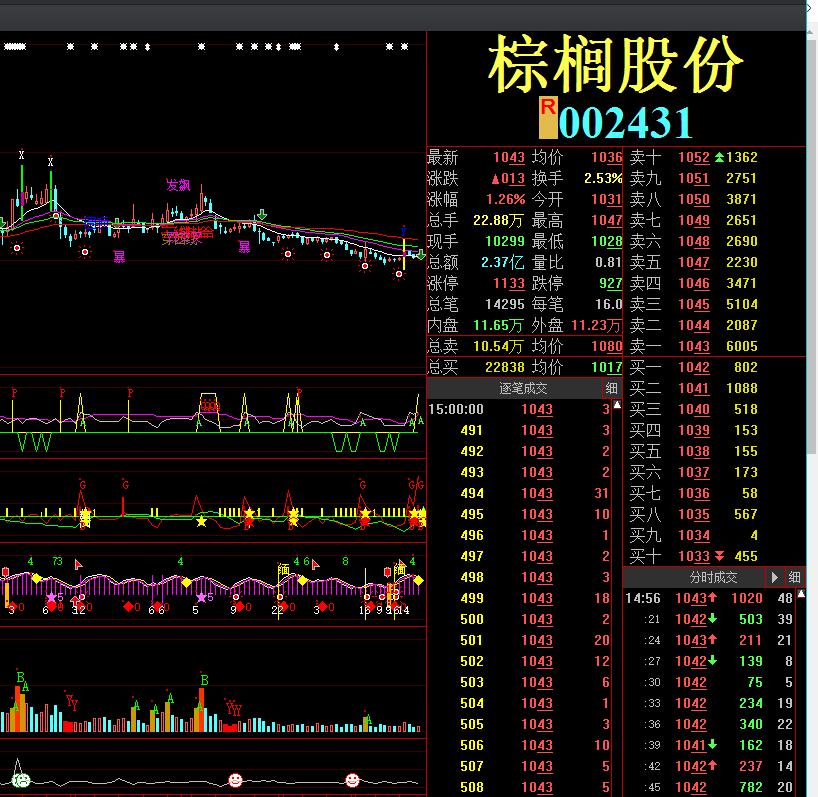Click the stock code 002431
The height and width of the screenshot is (797, 818).
[625, 123]
